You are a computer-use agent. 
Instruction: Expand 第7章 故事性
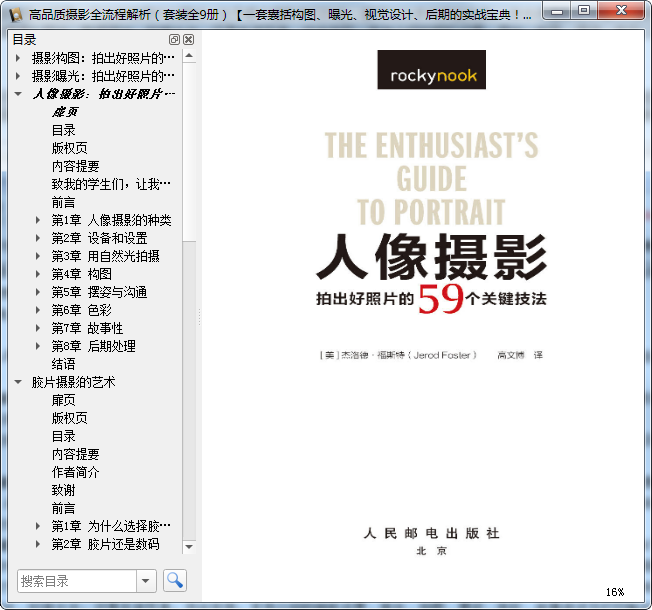tap(38, 328)
